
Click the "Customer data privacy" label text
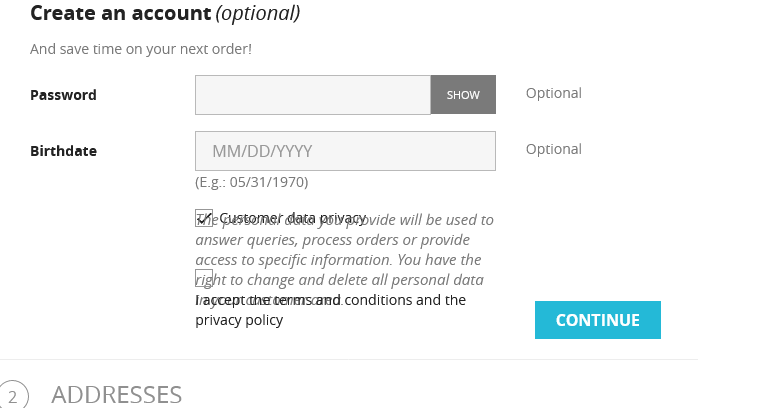click(292, 218)
